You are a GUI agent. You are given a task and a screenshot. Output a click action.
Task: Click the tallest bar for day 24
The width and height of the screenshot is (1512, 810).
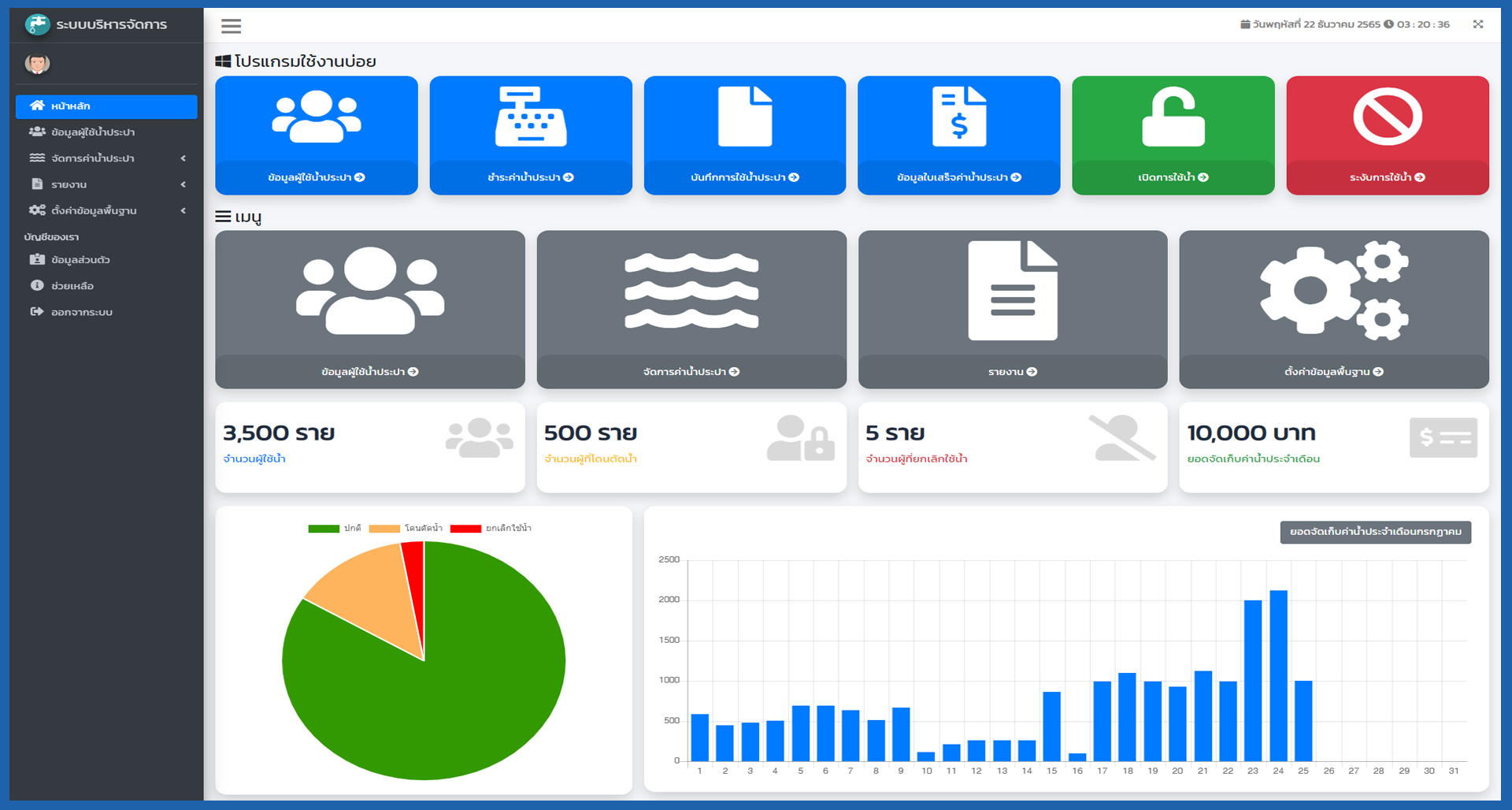(x=1278, y=675)
